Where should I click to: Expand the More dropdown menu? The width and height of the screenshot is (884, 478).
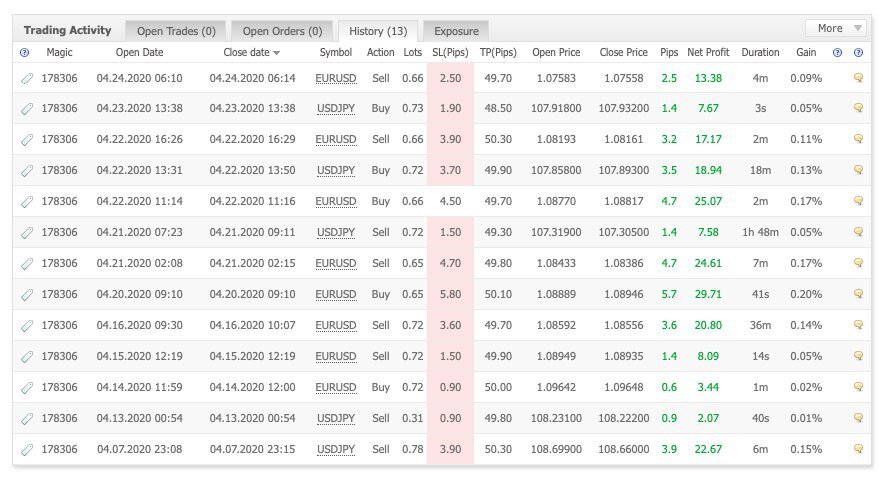click(838, 28)
